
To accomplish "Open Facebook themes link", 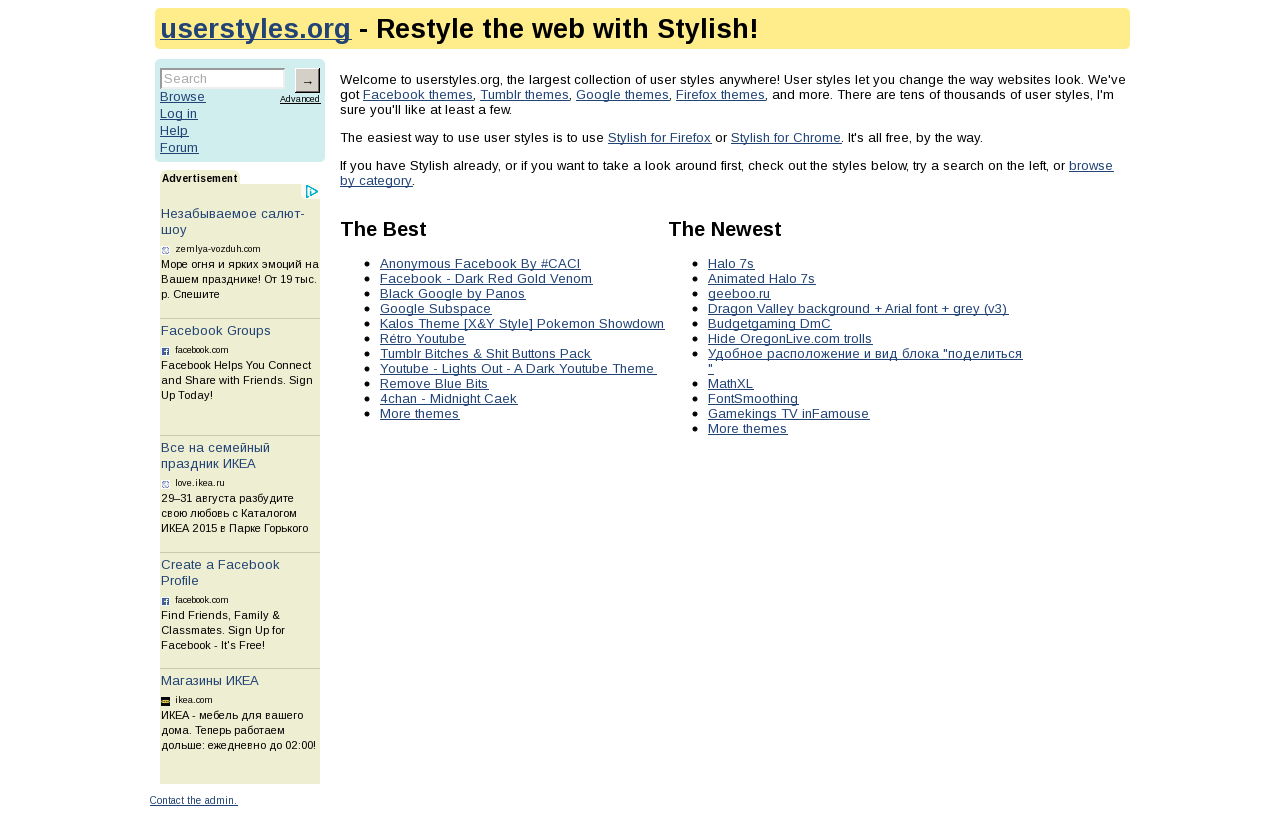I will click(417, 95).
